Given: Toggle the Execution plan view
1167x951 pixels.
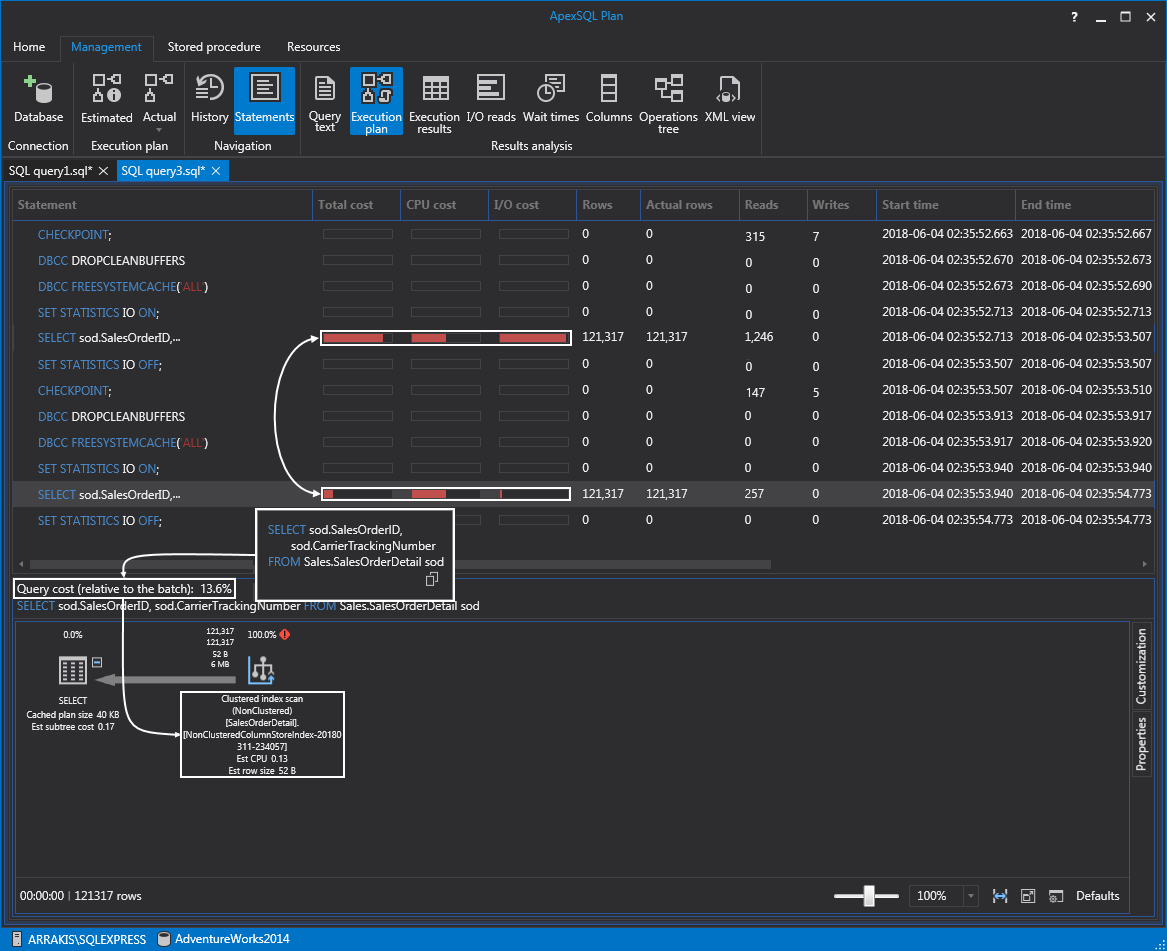Looking at the screenshot, I should [x=376, y=101].
